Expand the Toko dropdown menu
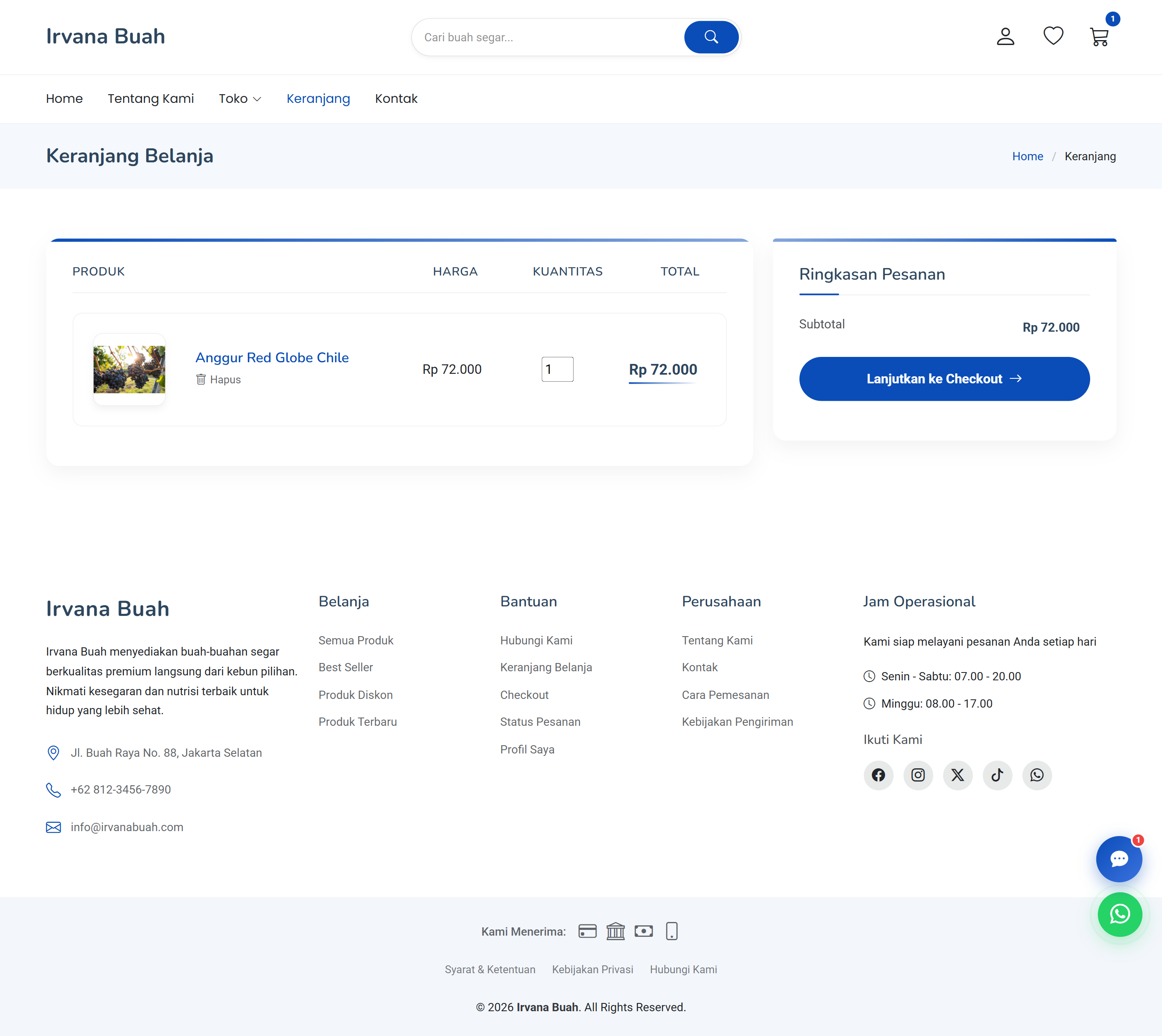This screenshot has height=1036, width=1162. click(240, 98)
